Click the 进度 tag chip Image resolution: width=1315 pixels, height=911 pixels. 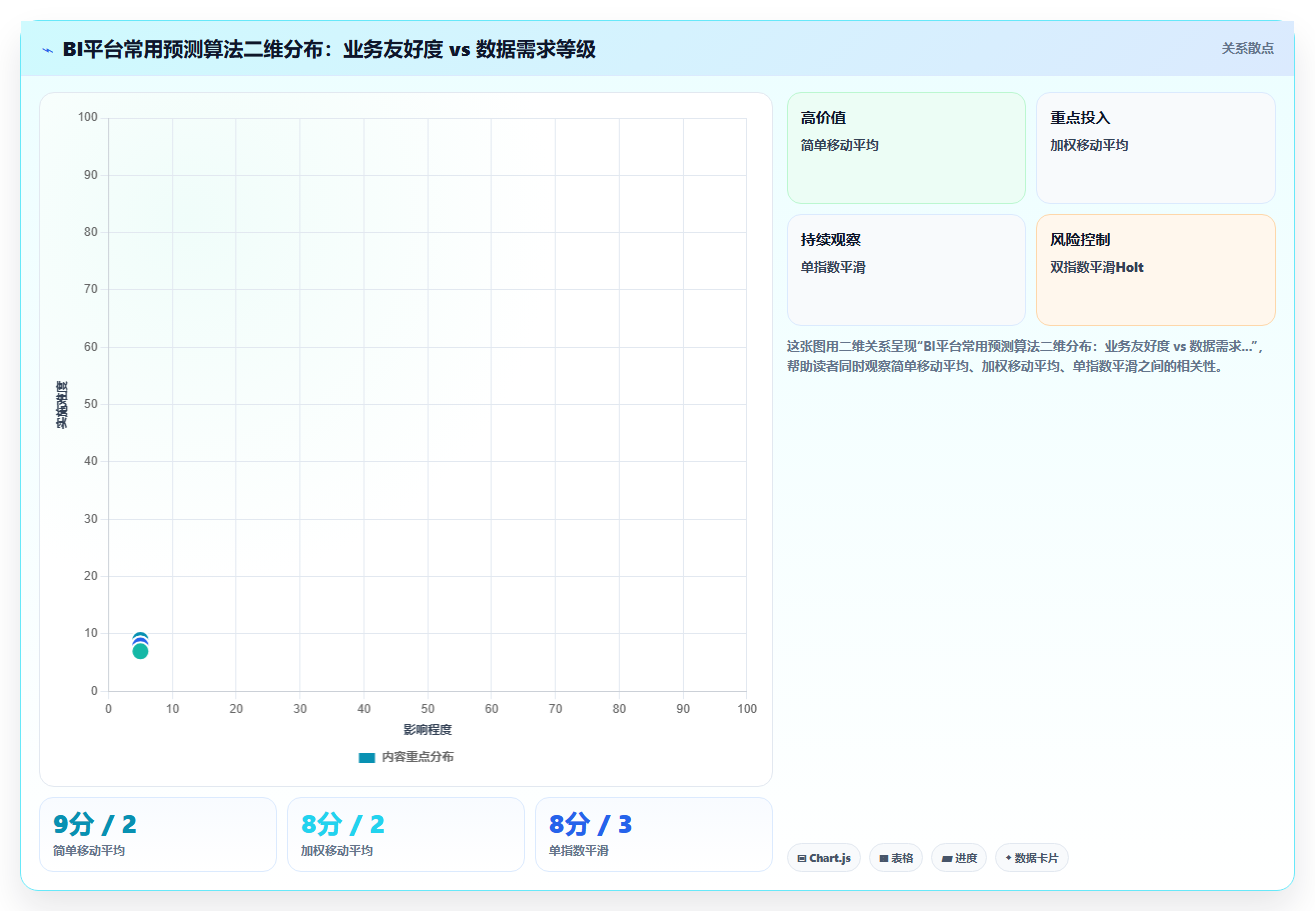959,858
